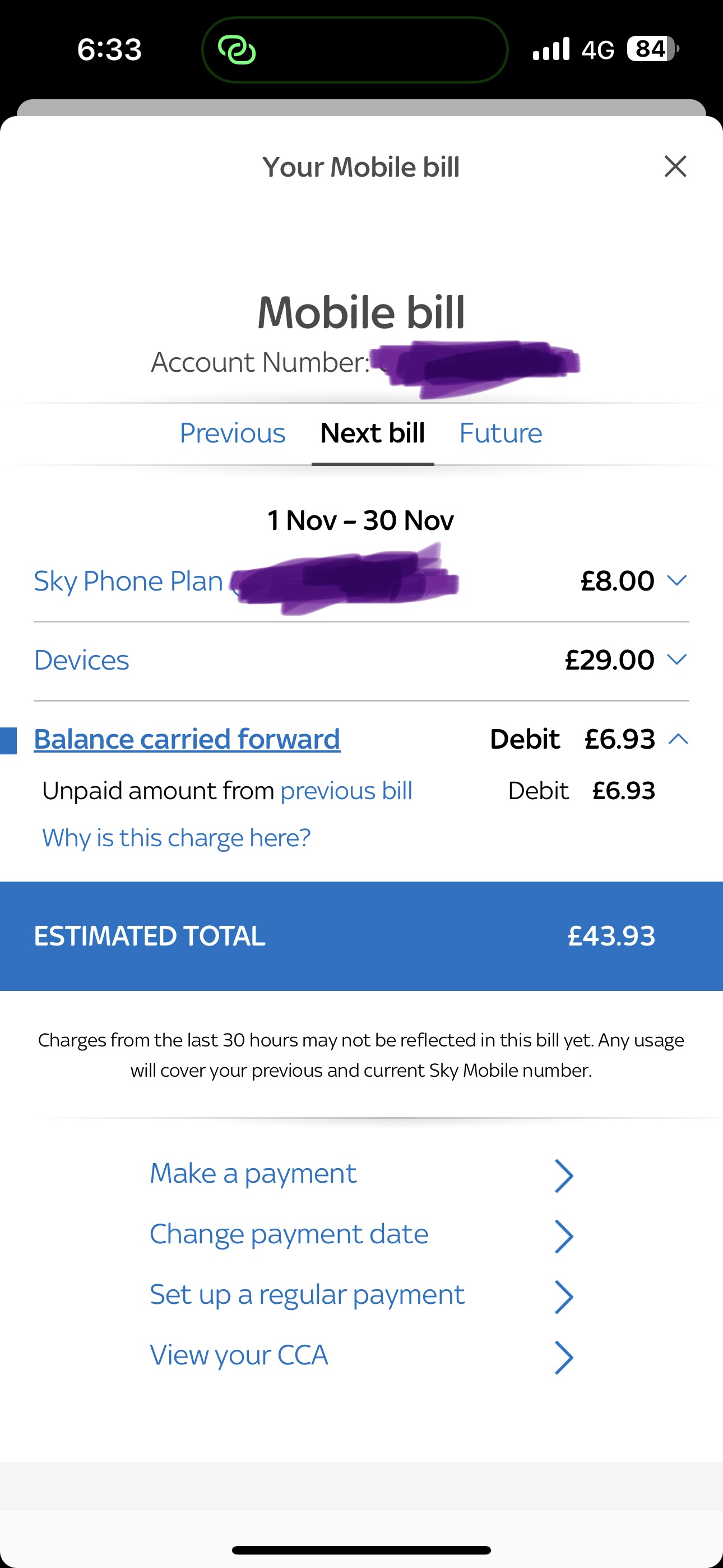Click the Change payment date arrow

564,1235
